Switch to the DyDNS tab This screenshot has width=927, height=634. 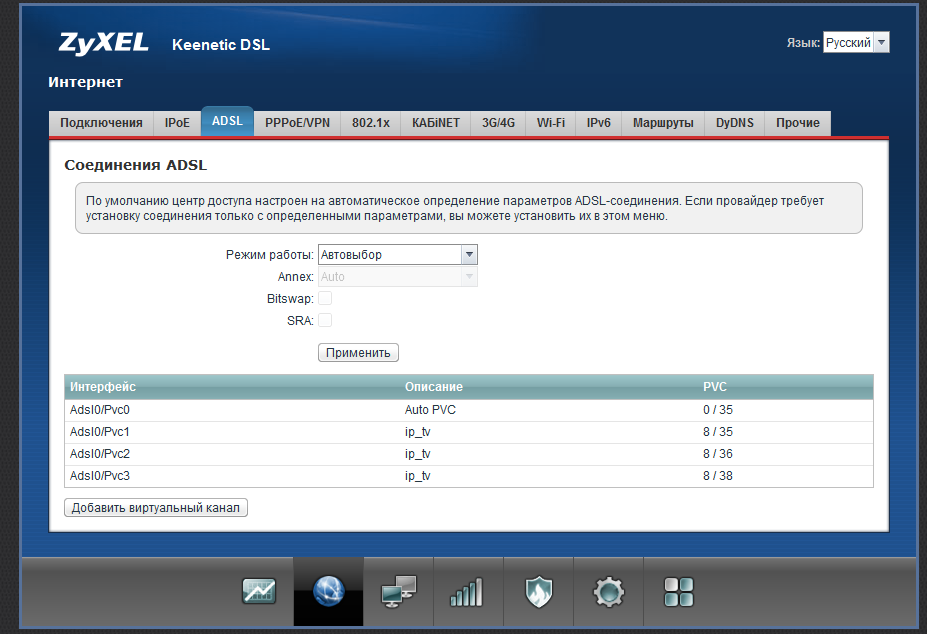pos(734,123)
